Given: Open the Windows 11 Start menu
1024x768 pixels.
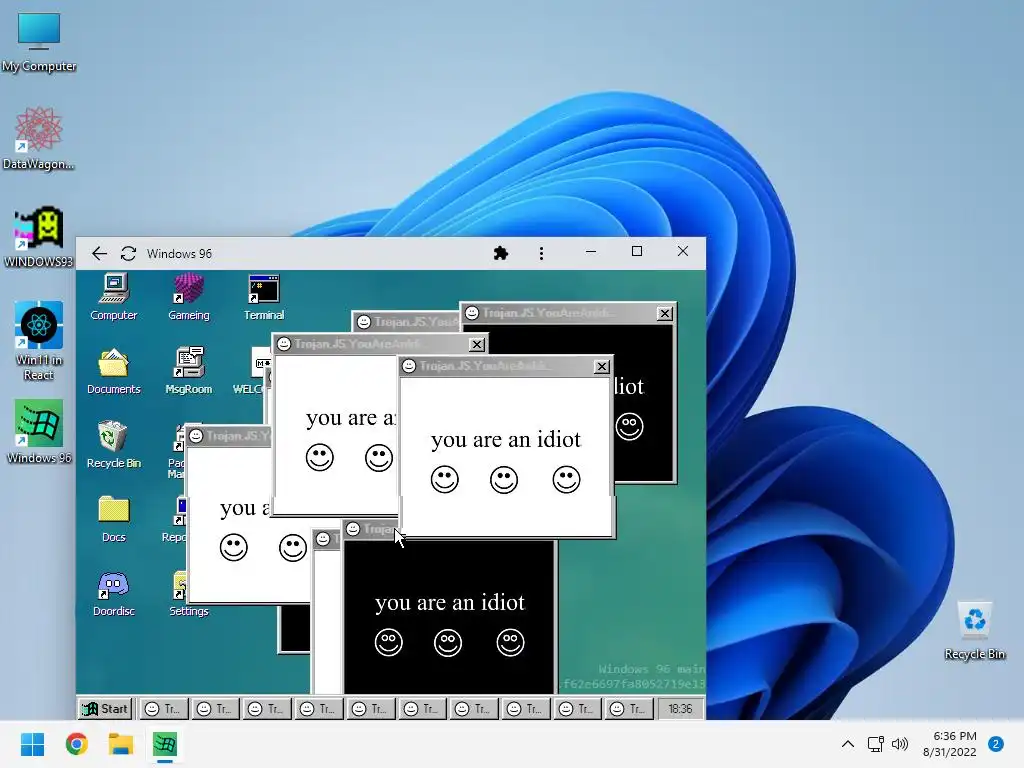Looking at the screenshot, I should (x=32, y=744).
